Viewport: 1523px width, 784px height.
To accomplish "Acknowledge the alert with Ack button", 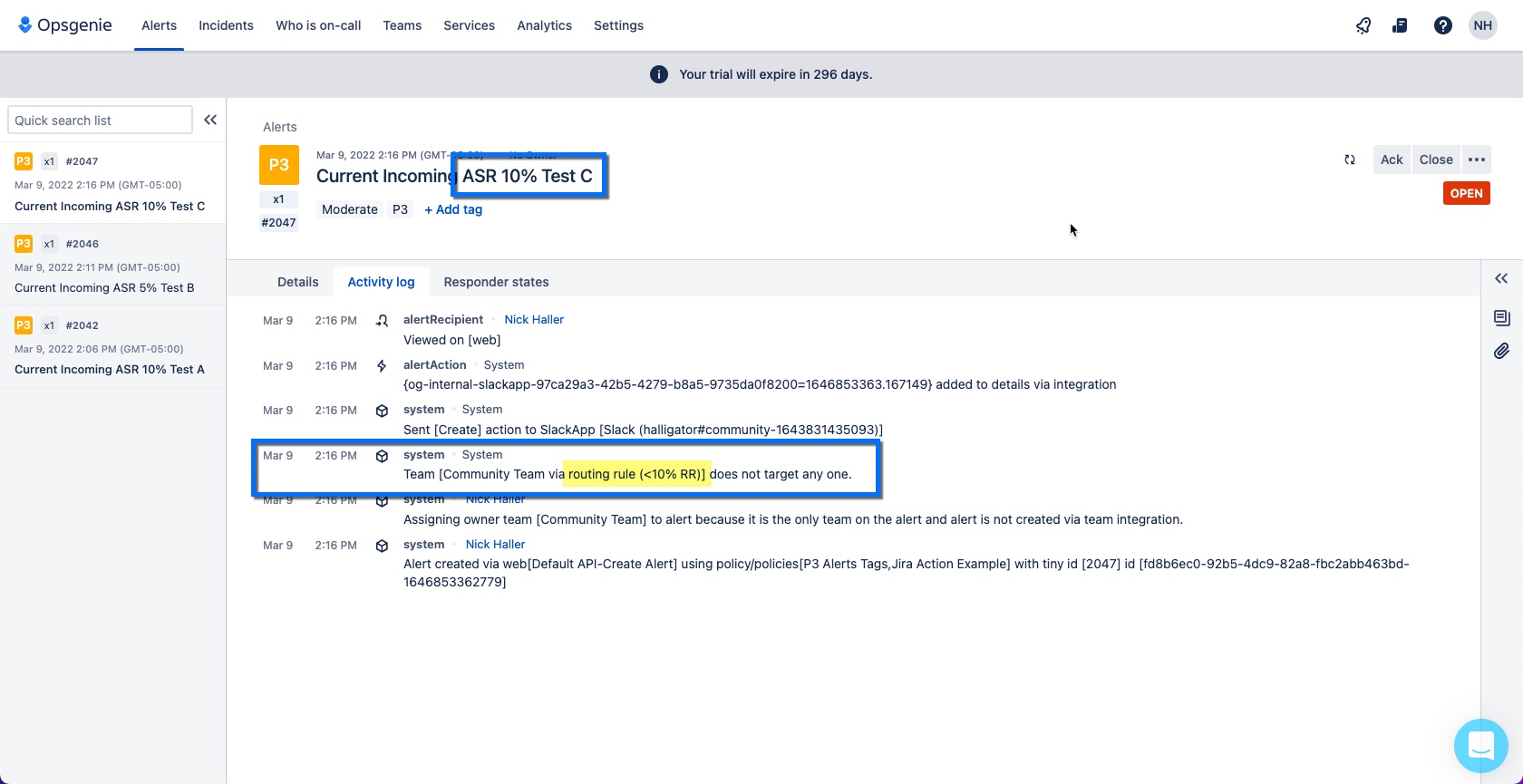I will coord(1392,160).
